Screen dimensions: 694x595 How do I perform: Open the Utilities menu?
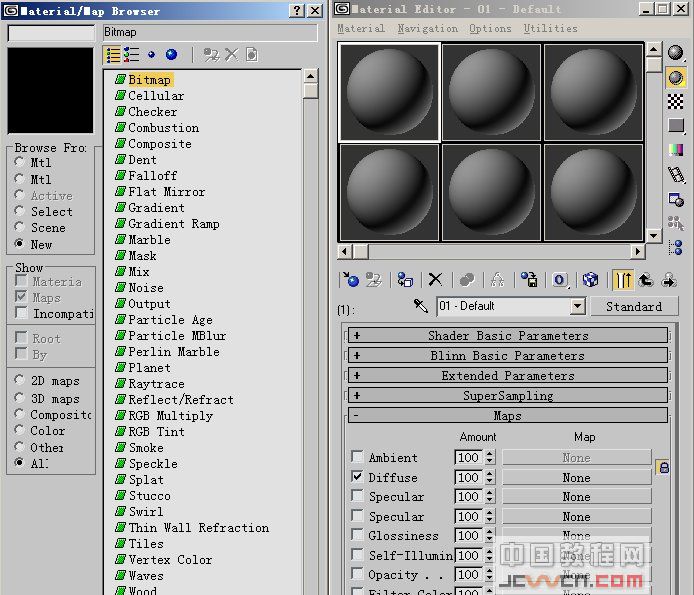pos(551,28)
